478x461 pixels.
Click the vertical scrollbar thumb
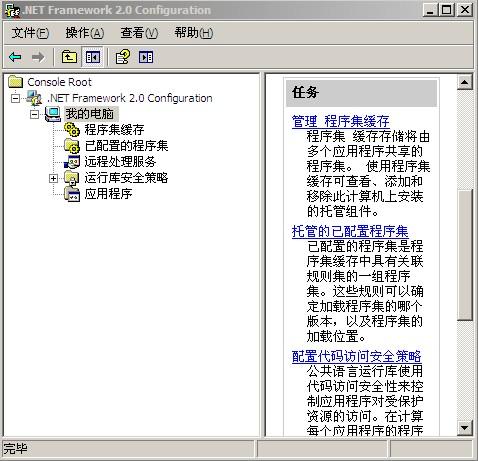pyautogui.click(x=465, y=255)
